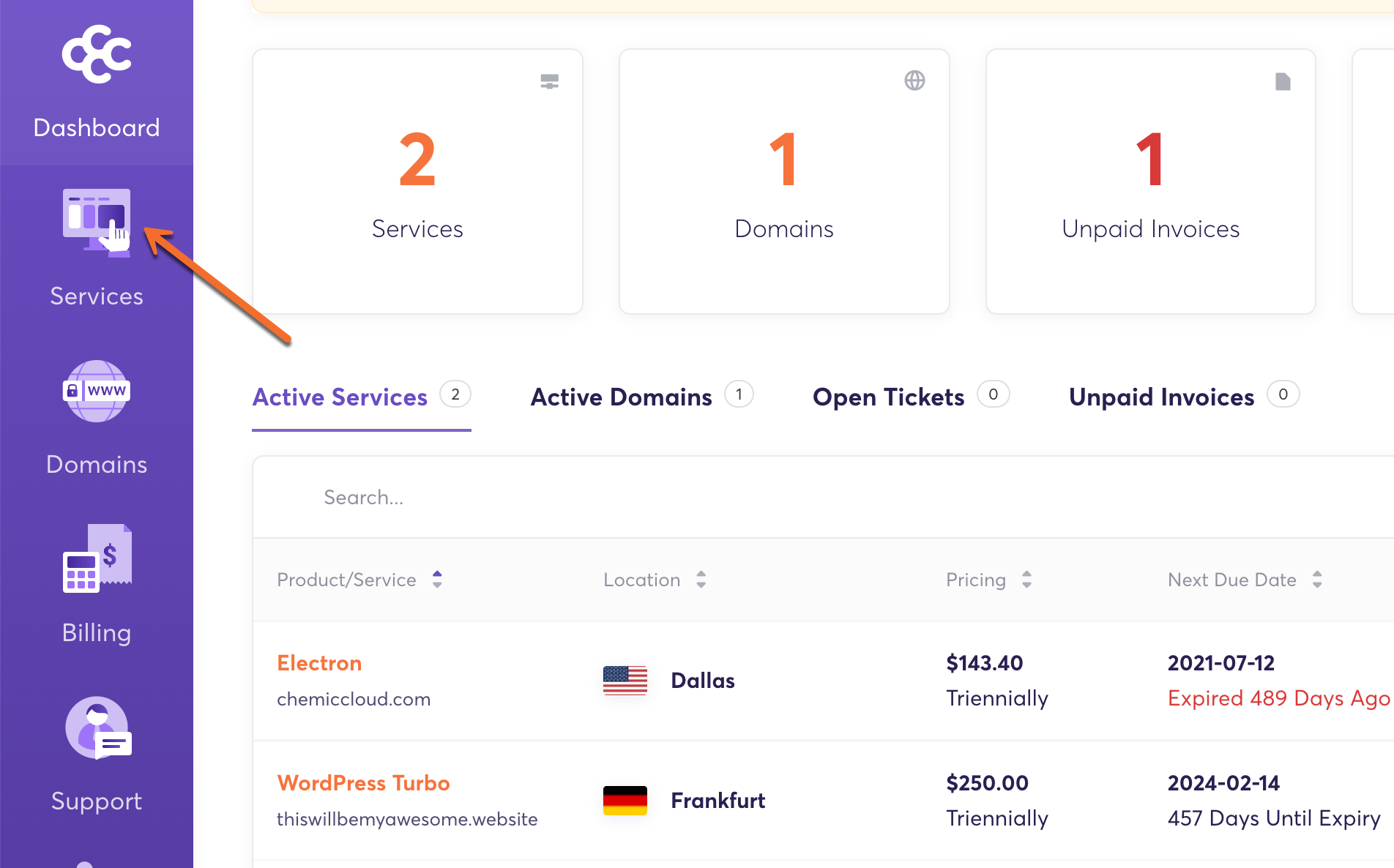The image size is (1394, 868).
Task: Open the Electron service link
Action: click(x=319, y=663)
